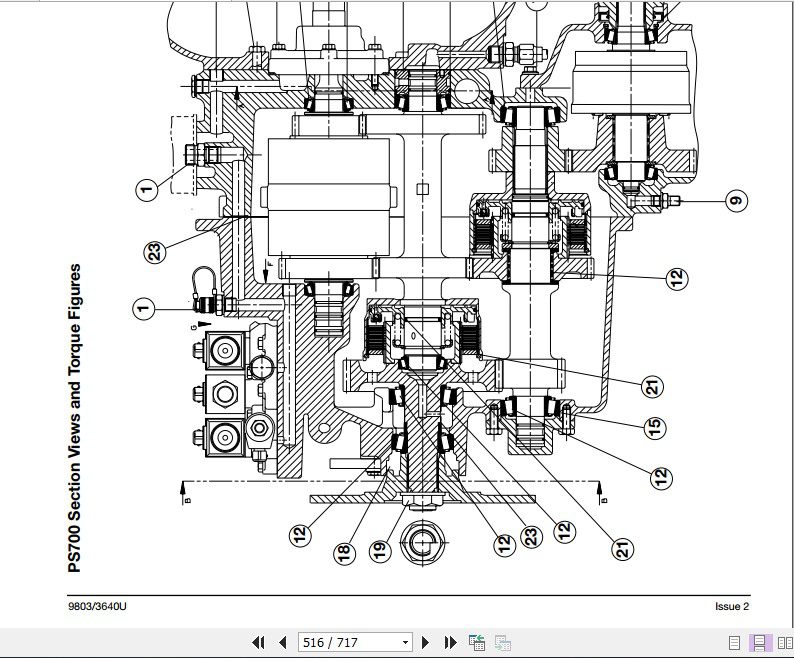Toggle continuous page scrolling layout
This screenshot has height=658, width=794.
[x=759, y=642]
